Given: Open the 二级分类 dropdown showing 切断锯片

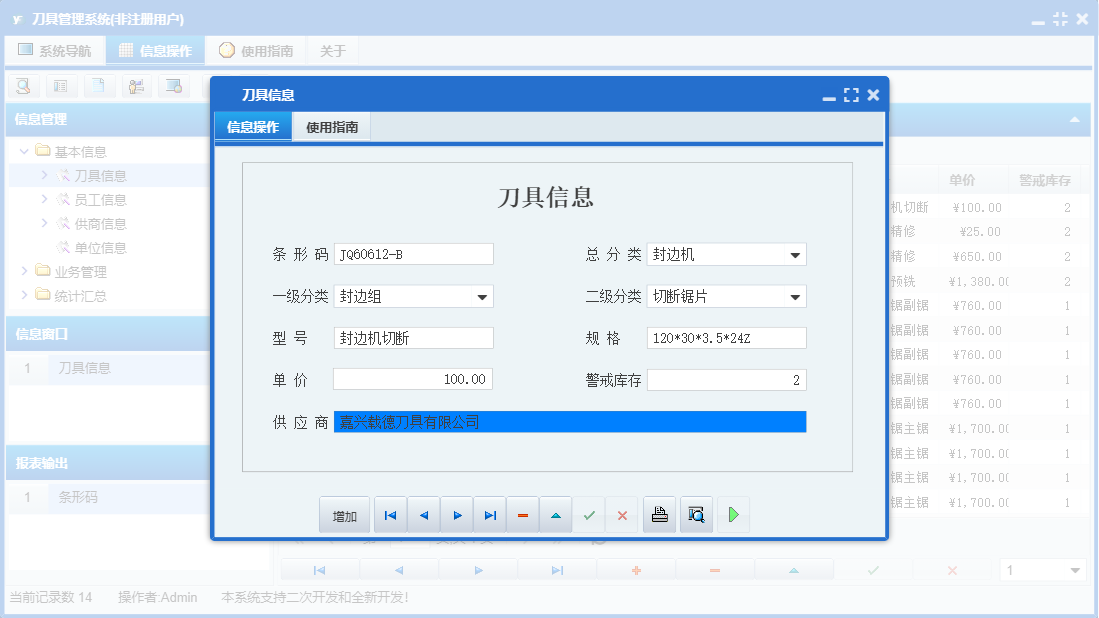Looking at the screenshot, I should (x=796, y=296).
